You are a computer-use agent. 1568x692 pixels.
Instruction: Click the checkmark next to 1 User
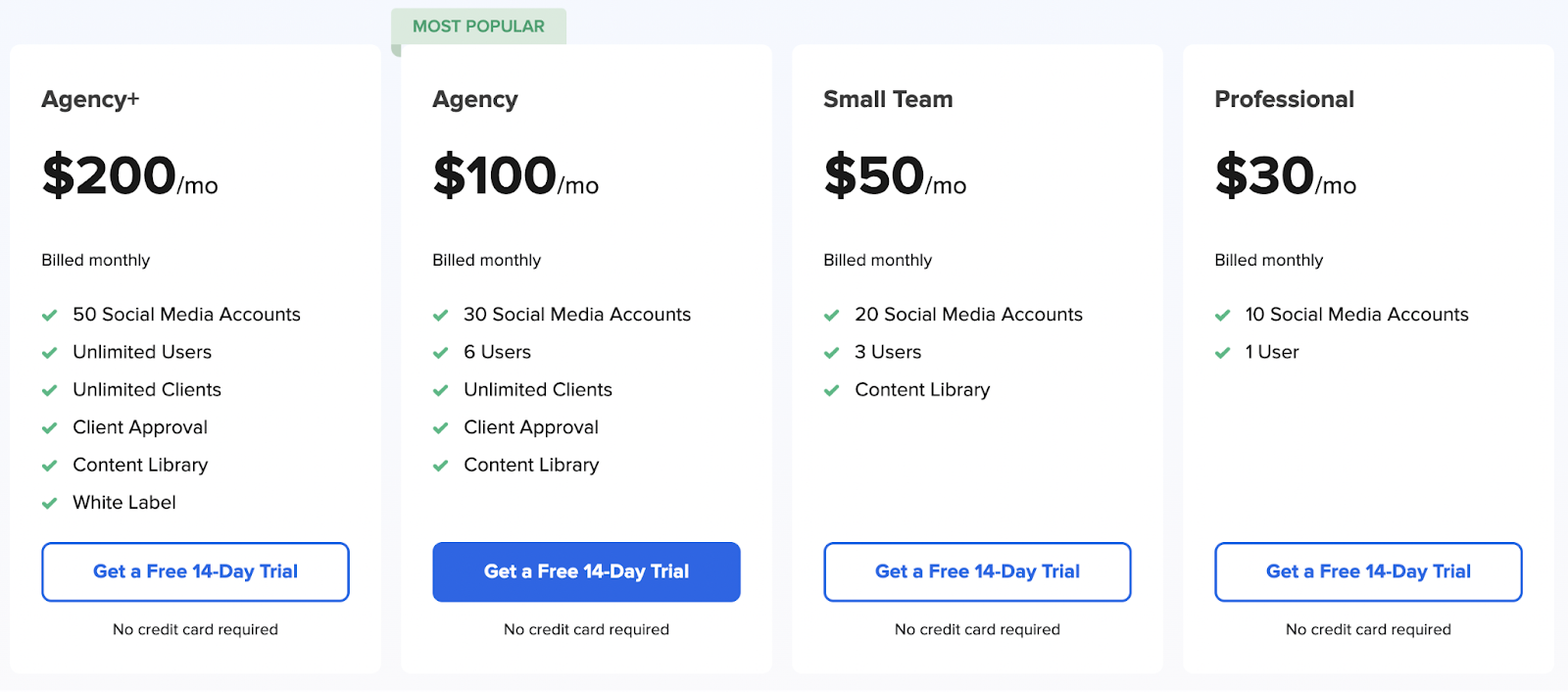coord(1222,352)
